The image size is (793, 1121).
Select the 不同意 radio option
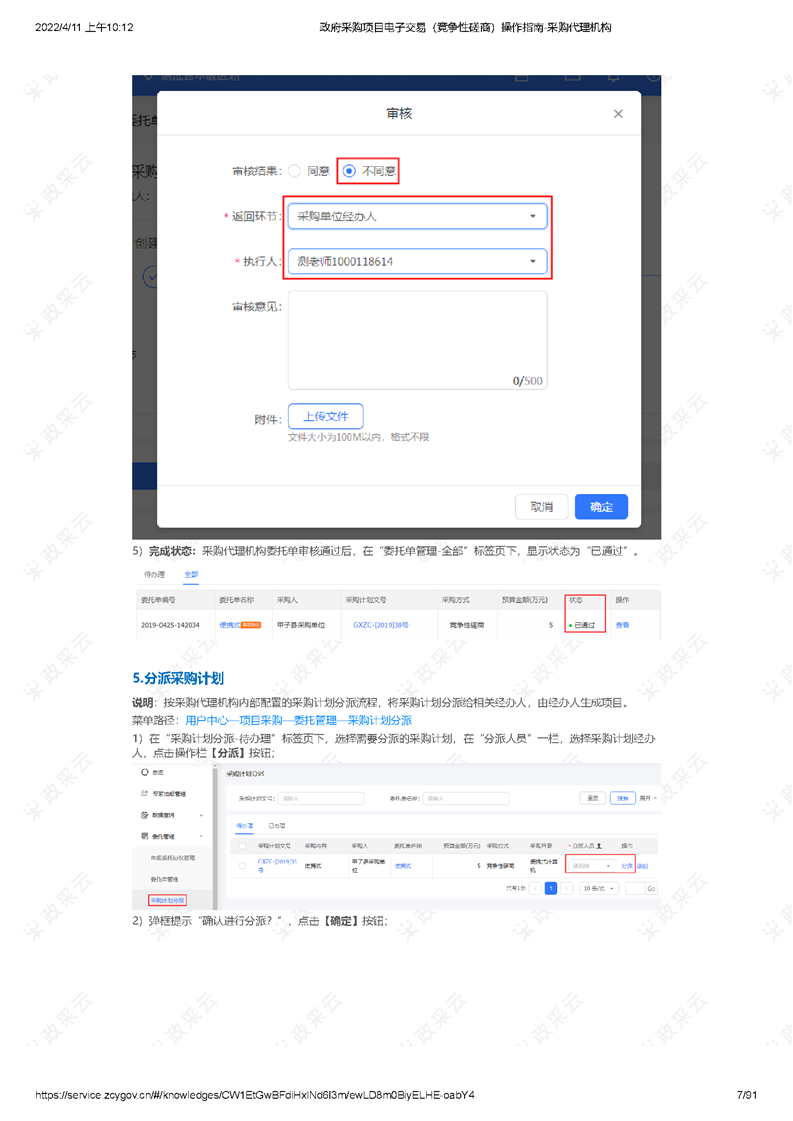pos(349,171)
